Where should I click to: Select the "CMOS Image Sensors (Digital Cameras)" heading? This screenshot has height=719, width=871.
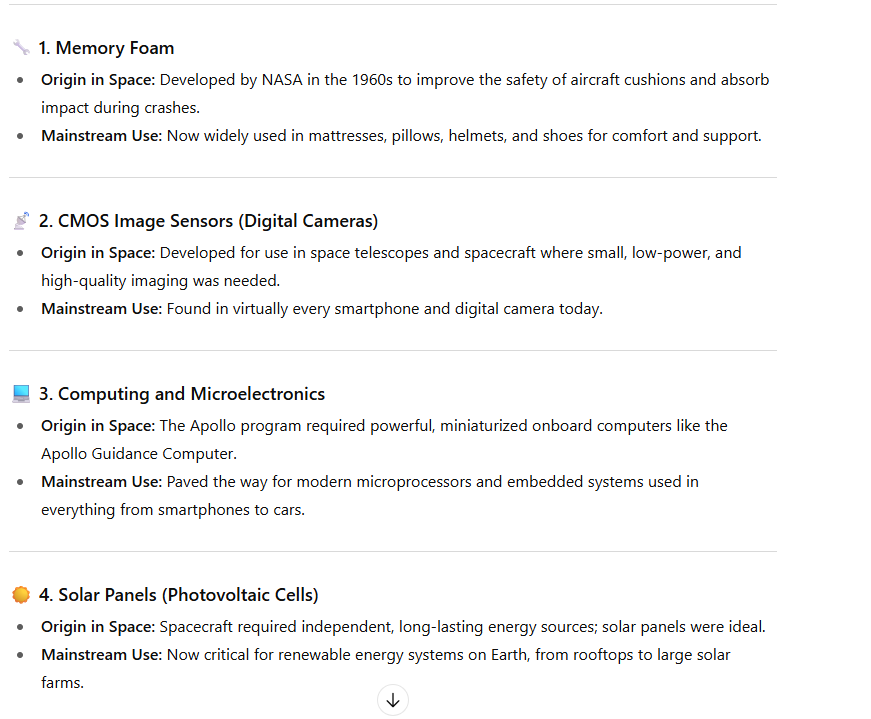click(208, 221)
